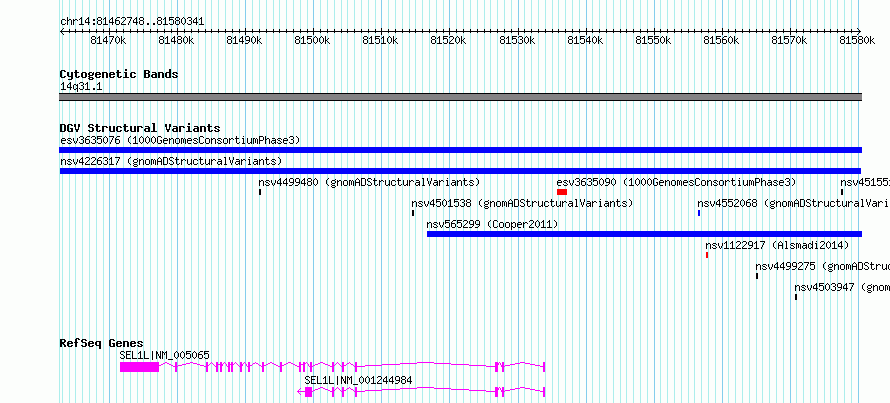Open the nsv1122917 Alsmadi2014 variant label
Screen dimensions: 890x403
[777, 245]
